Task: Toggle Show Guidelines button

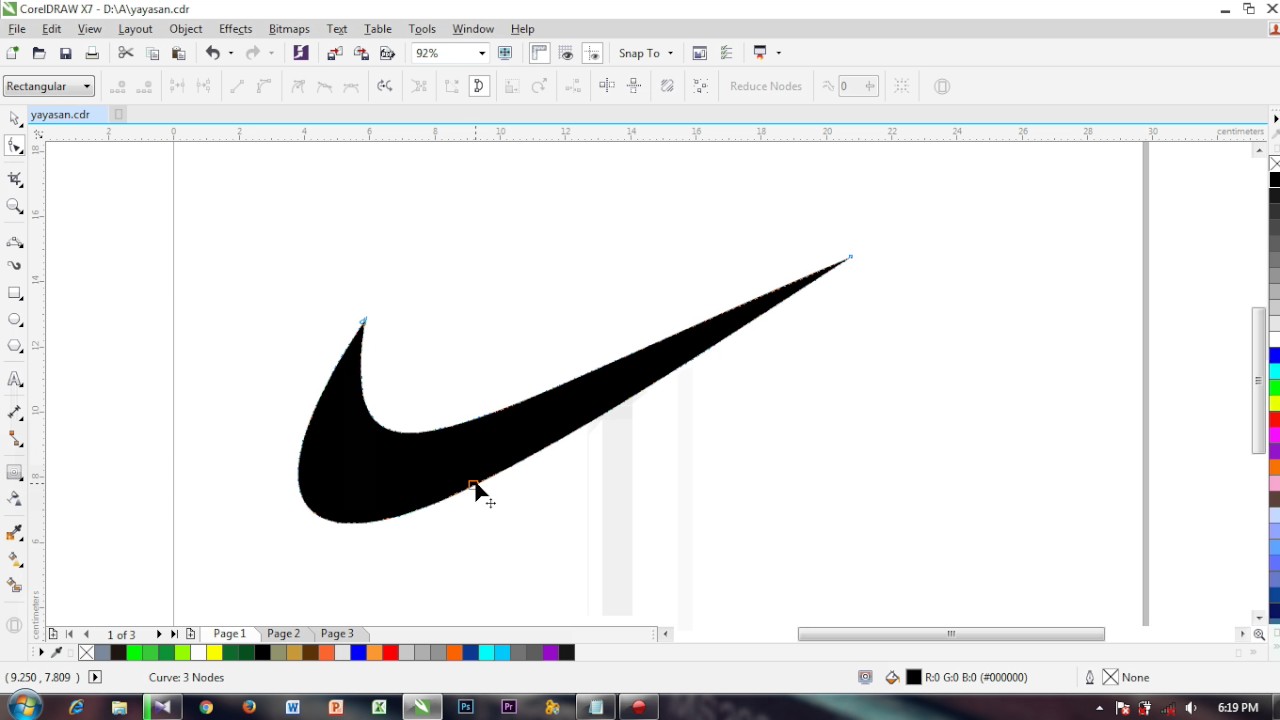Action: pyautogui.click(x=592, y=53)
